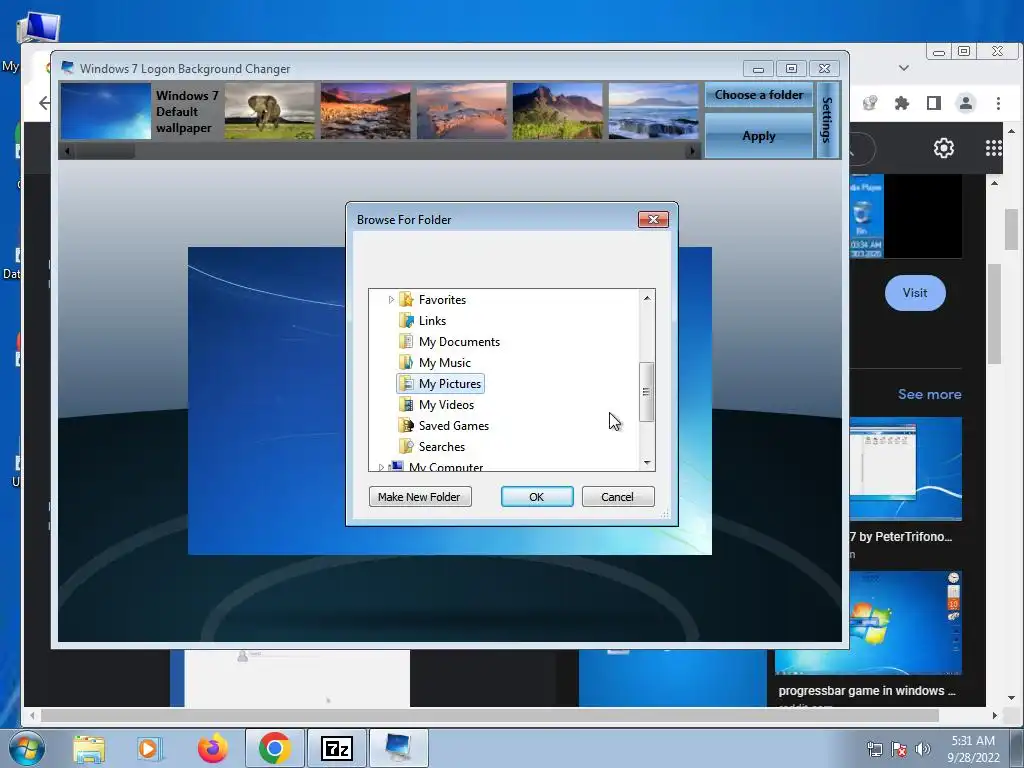Open the progressbar game image result
The height and width of the screenshot is (768, 1024).
[x=868, y=623]
